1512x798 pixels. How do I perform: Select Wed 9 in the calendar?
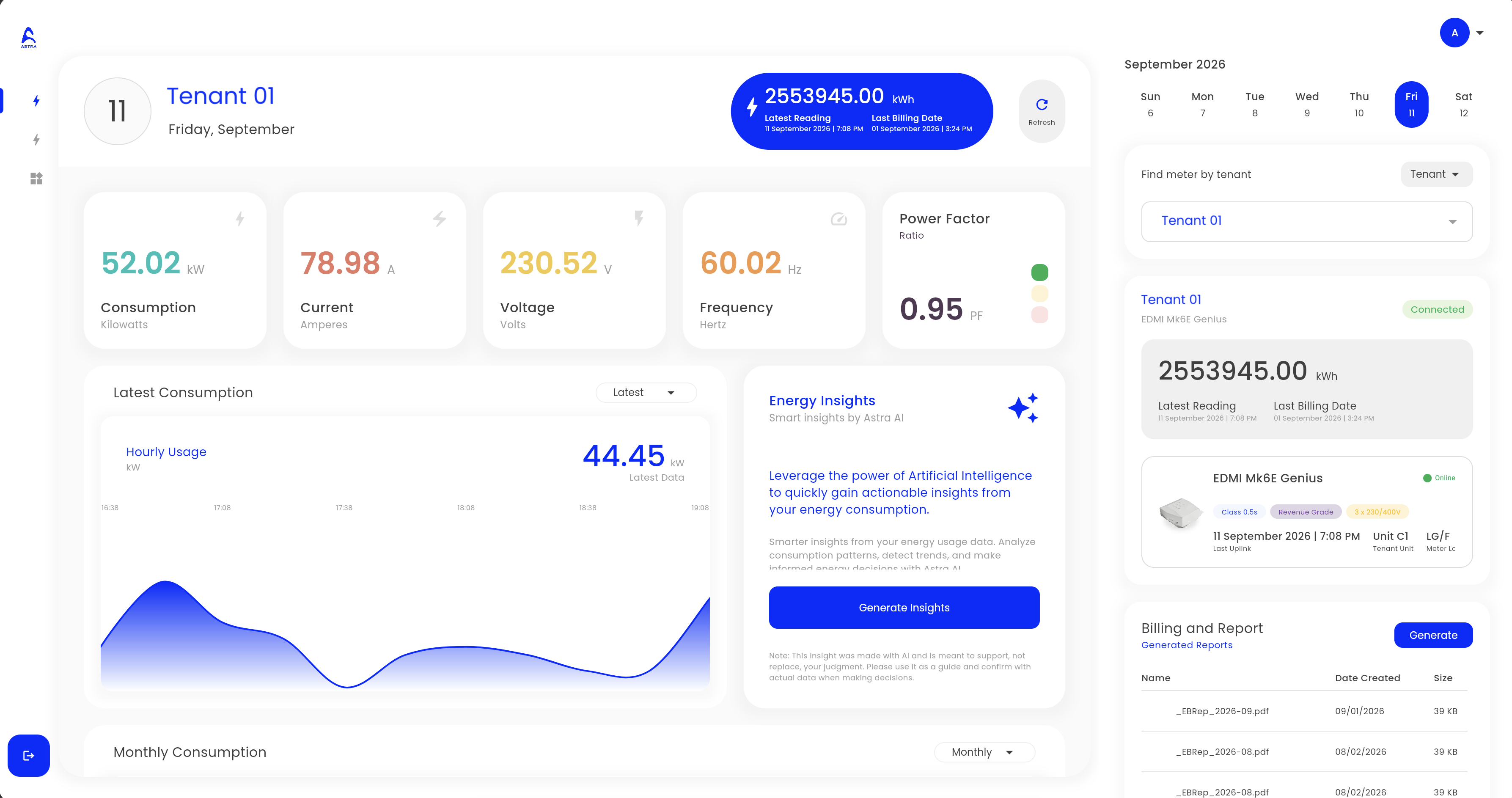[x=1306, y=105]
